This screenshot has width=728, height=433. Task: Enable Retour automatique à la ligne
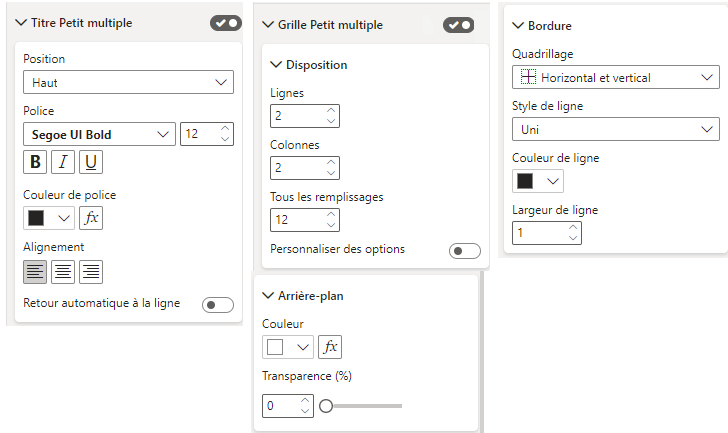[x=218, y=305]
